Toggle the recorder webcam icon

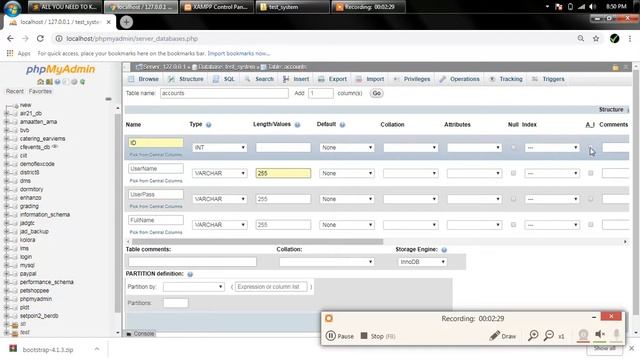point(583,335)
